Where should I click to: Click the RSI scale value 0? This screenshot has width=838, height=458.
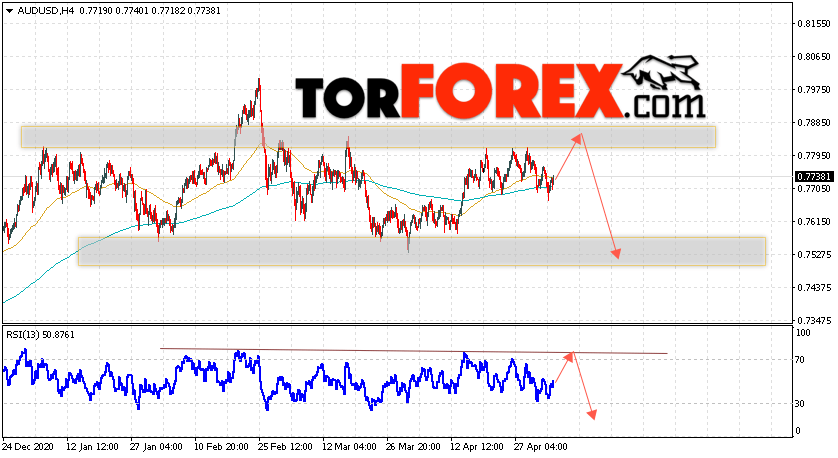798,431
